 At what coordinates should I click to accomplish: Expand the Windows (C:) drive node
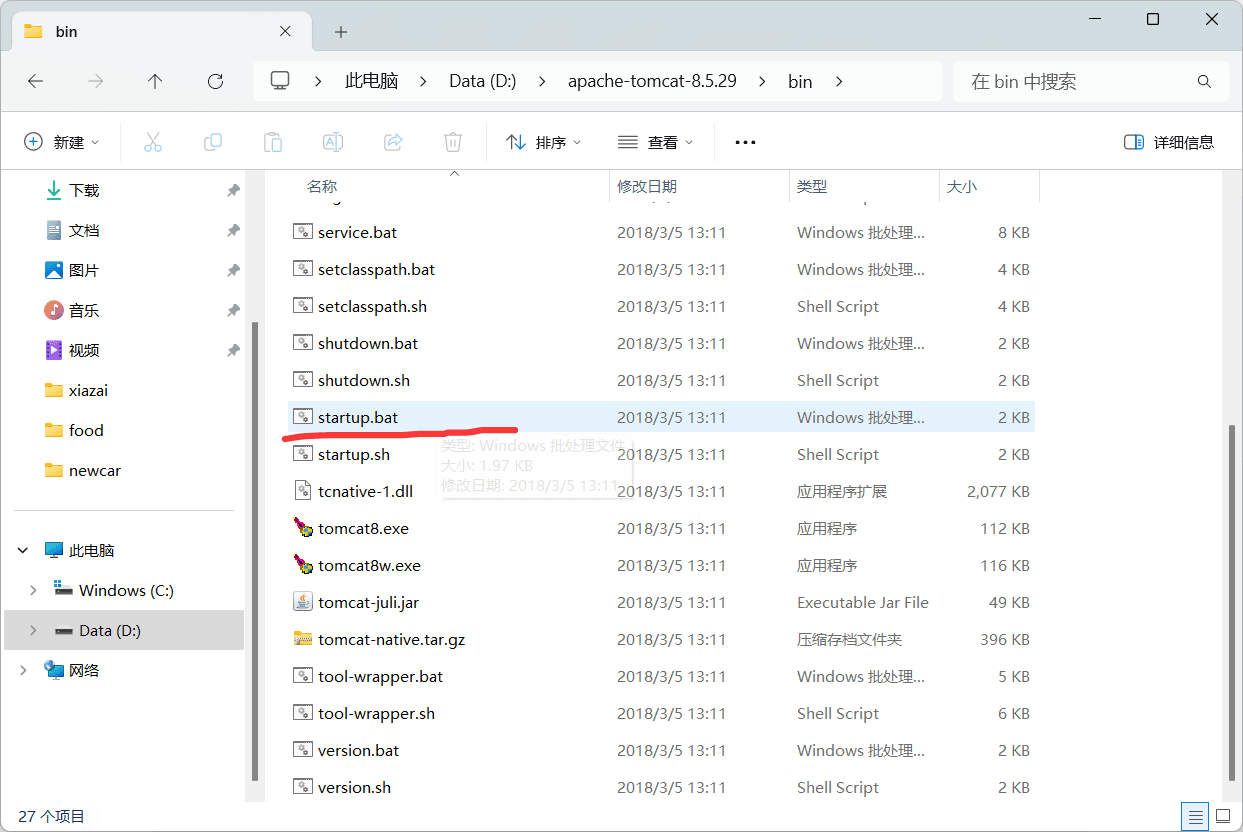33,590
